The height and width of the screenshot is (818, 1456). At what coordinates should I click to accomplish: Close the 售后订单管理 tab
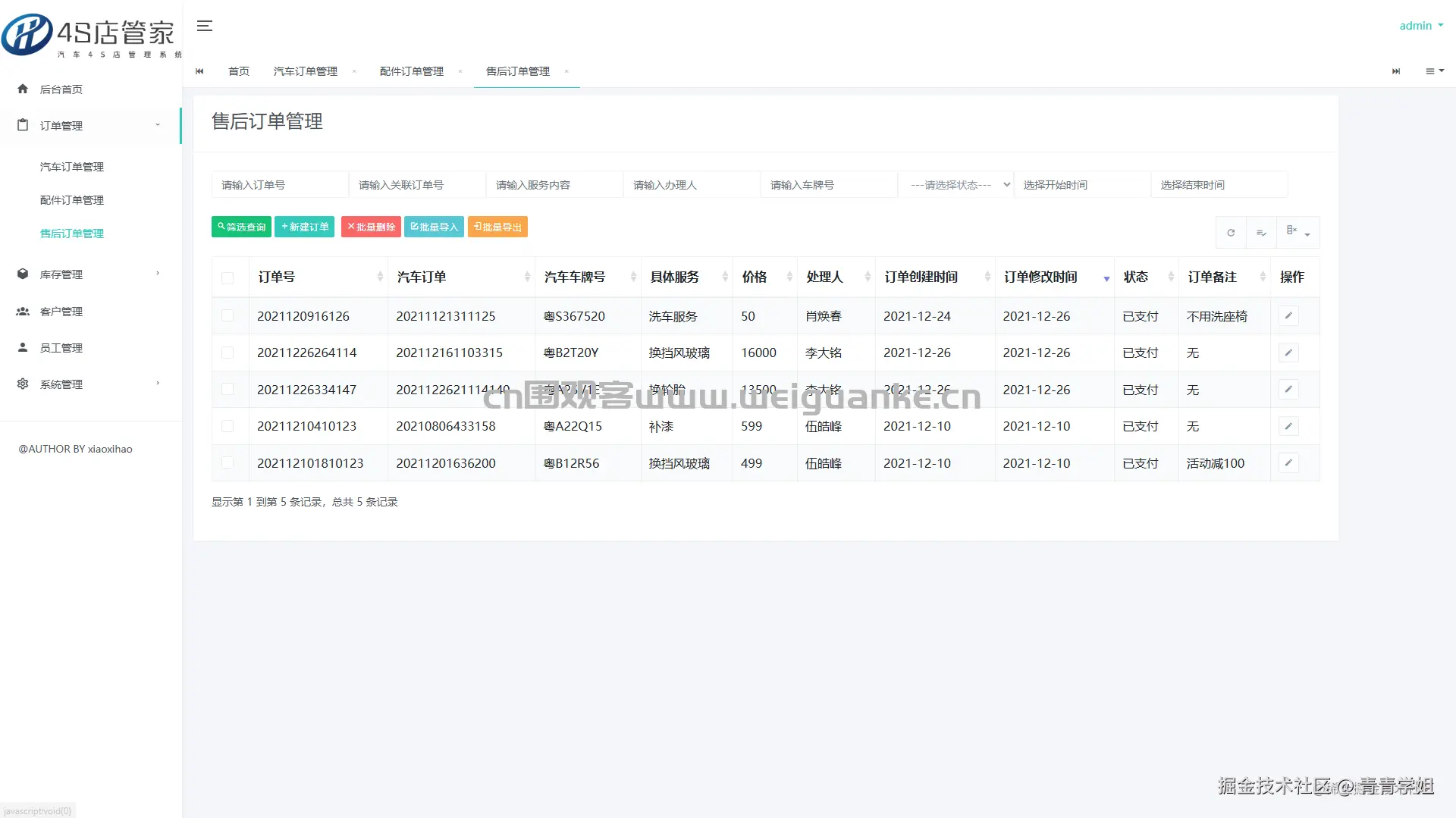tap(566, 71)
